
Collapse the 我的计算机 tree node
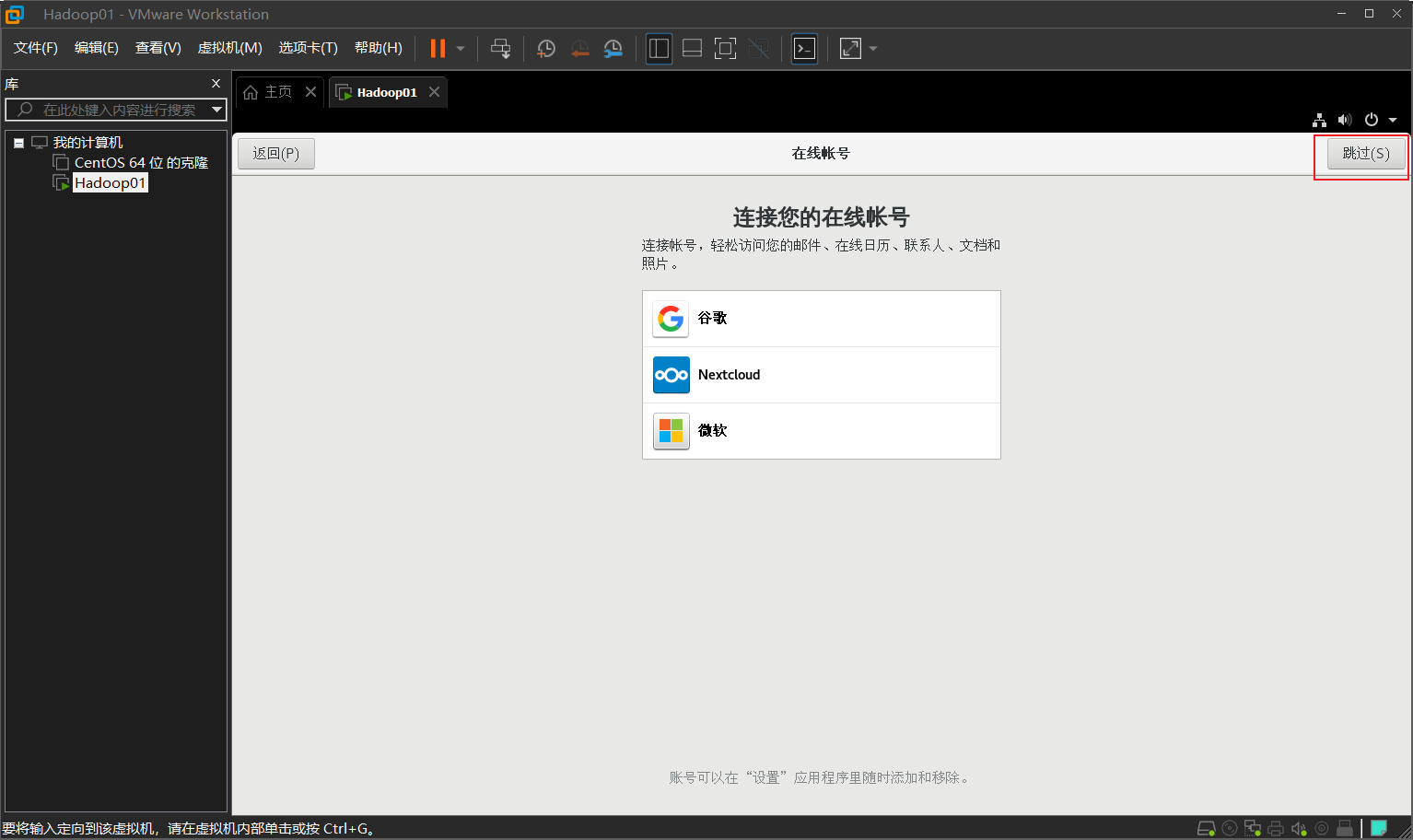18,143
